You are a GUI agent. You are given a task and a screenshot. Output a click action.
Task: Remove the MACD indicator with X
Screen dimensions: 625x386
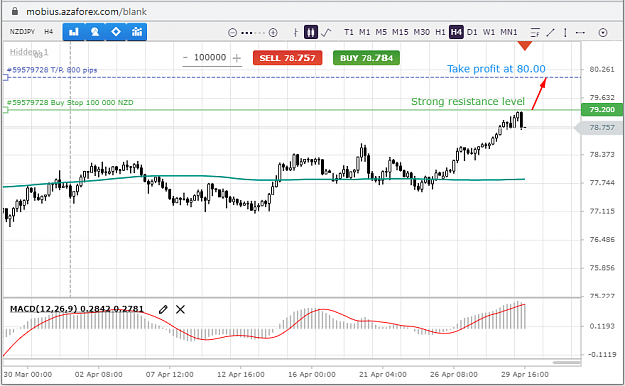tap(180, 309)
